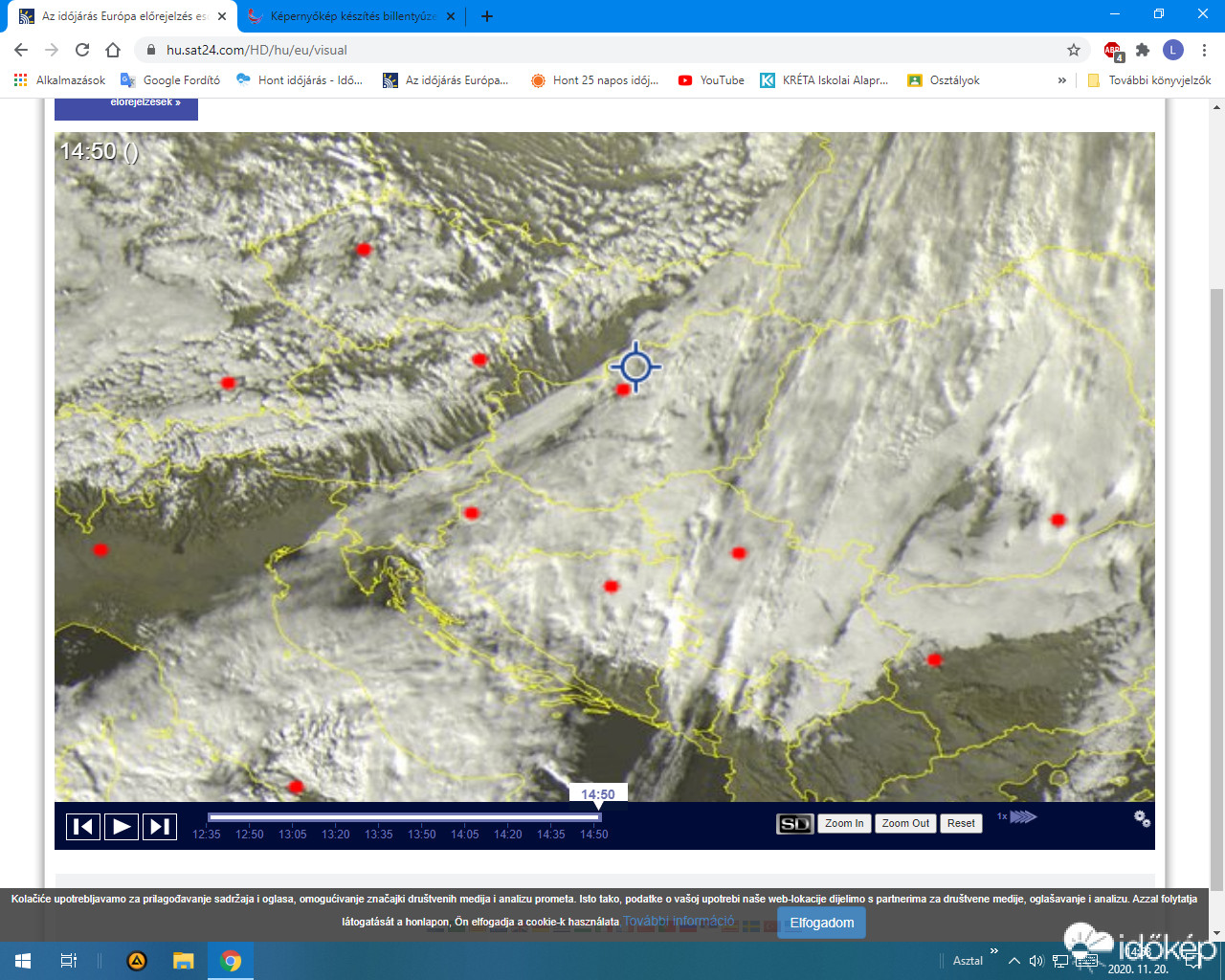The width and height of the screenshot is (1225, 980).
Task: Click the Zoom In button
Action: coord(844,824)
